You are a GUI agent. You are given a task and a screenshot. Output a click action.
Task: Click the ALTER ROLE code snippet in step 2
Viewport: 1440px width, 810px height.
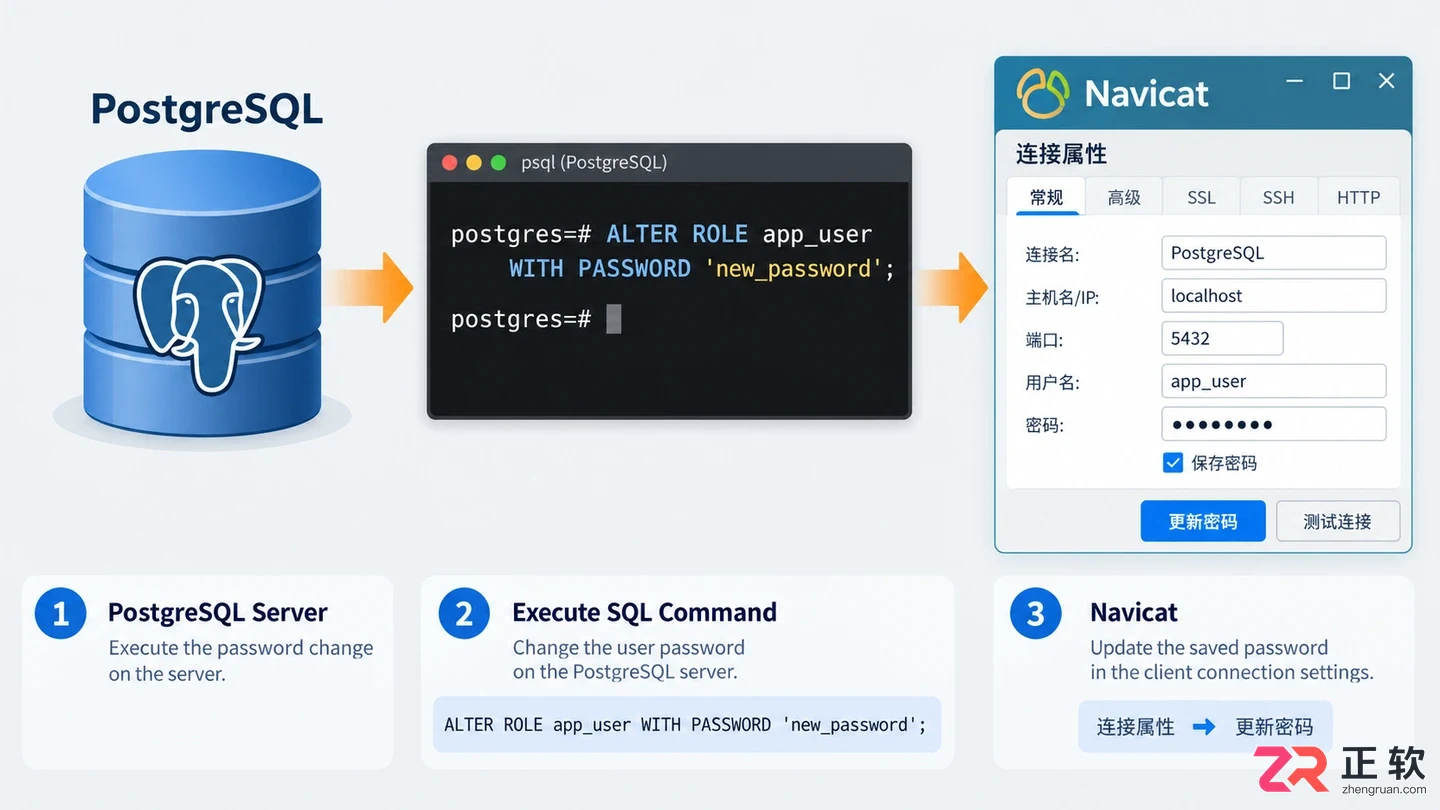(x=685, y=725)
